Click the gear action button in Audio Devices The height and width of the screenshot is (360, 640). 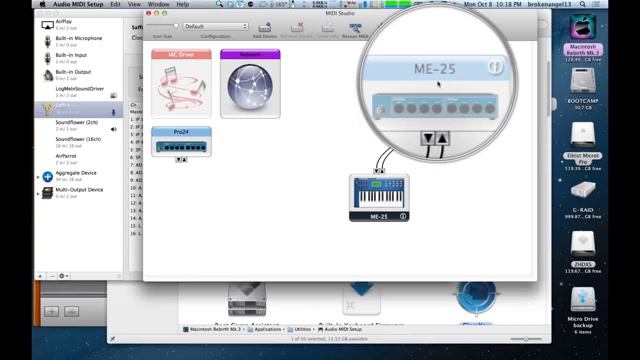tap(64, 276)
